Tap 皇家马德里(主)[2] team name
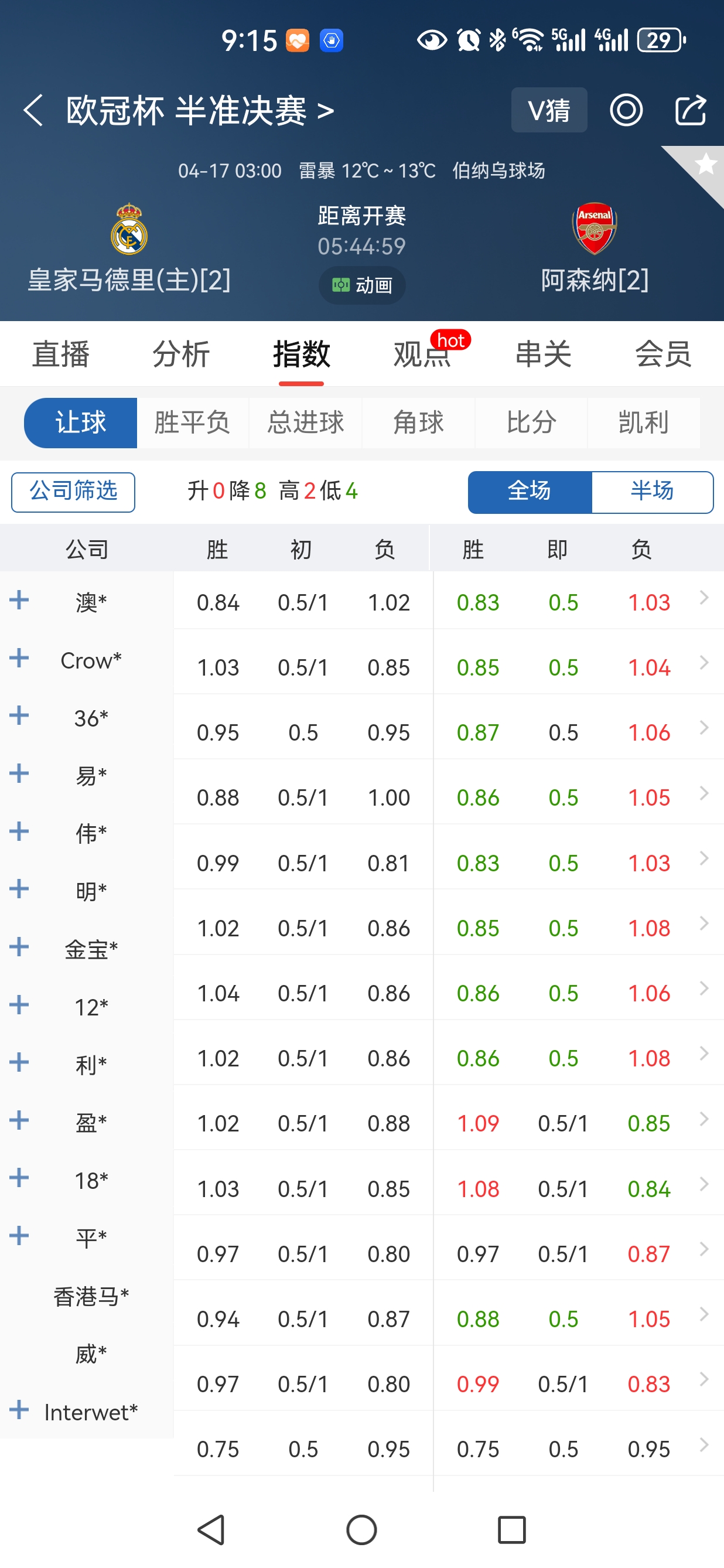724x1568 pixels. click(x=129, y=281)
